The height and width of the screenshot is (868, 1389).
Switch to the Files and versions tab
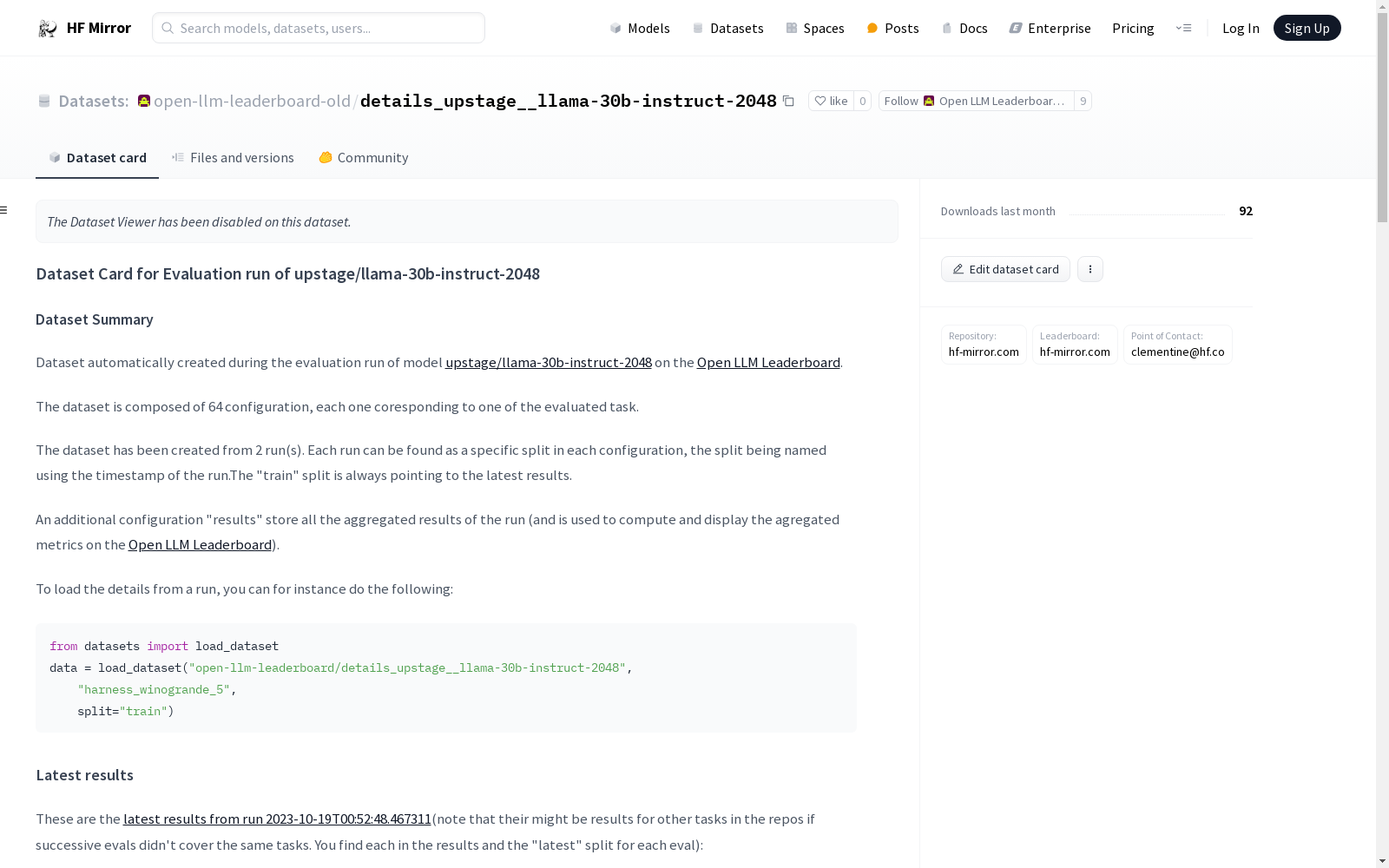click(233, 157)
